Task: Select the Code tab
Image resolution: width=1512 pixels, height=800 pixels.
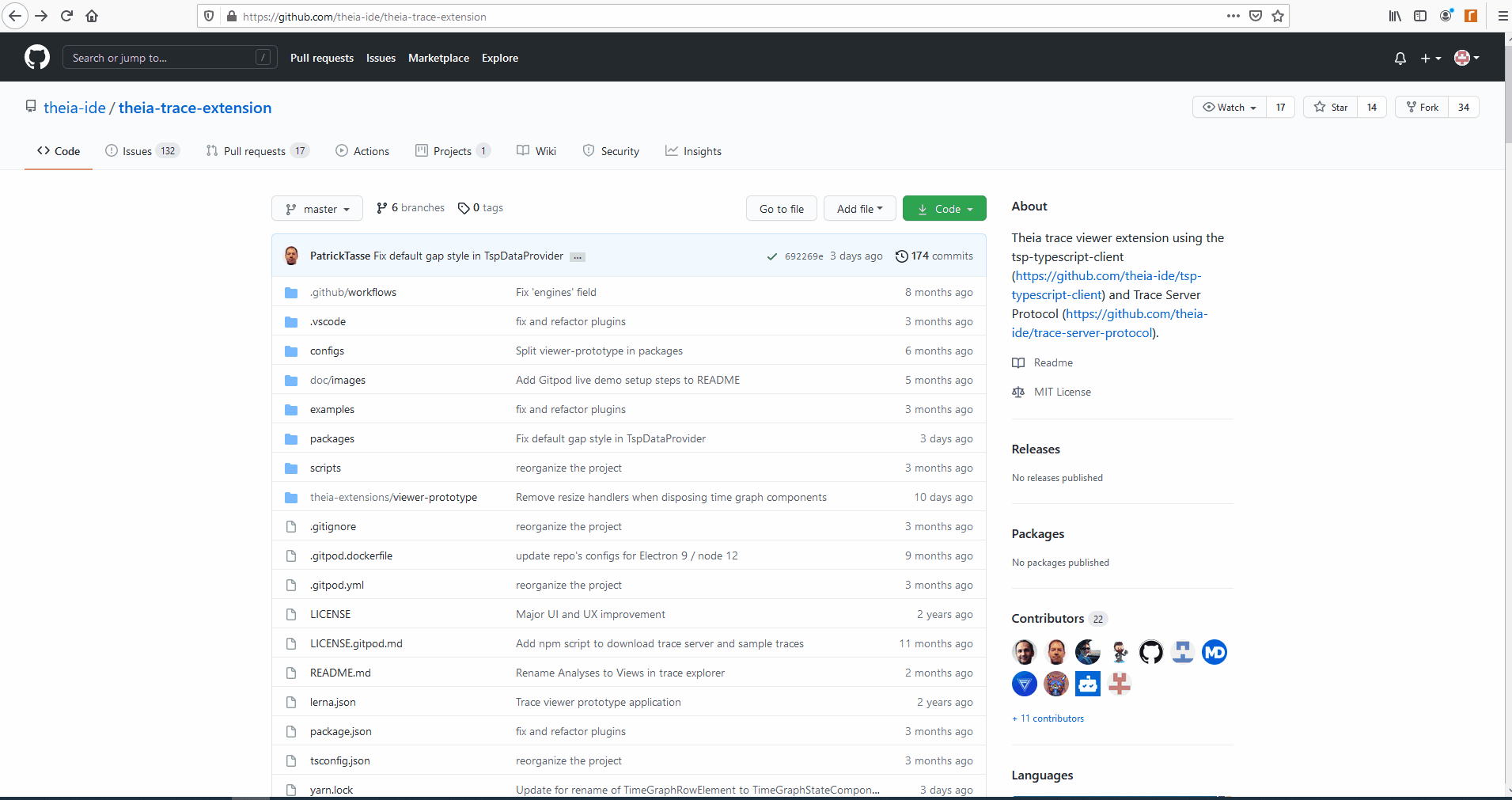Action: [59, 151]
